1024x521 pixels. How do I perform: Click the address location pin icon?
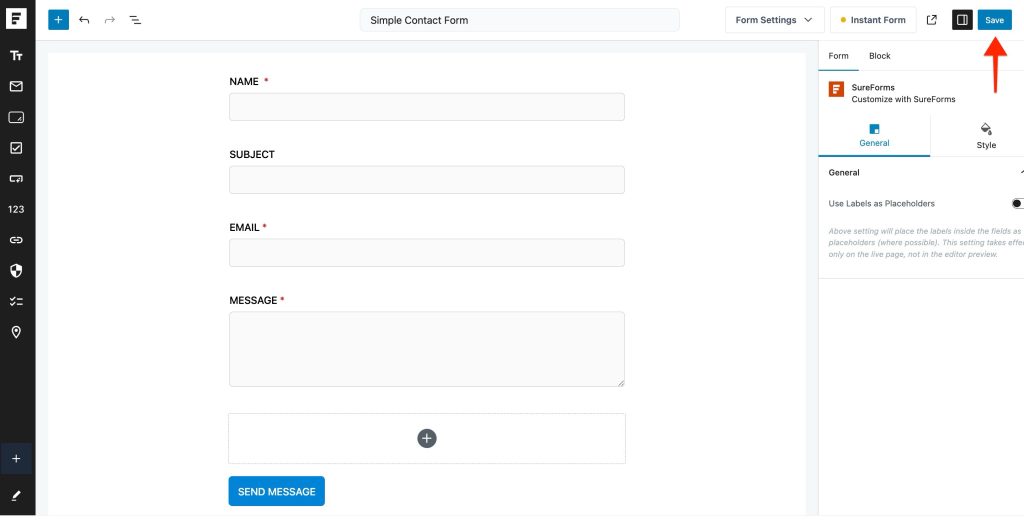coord(16,332)
